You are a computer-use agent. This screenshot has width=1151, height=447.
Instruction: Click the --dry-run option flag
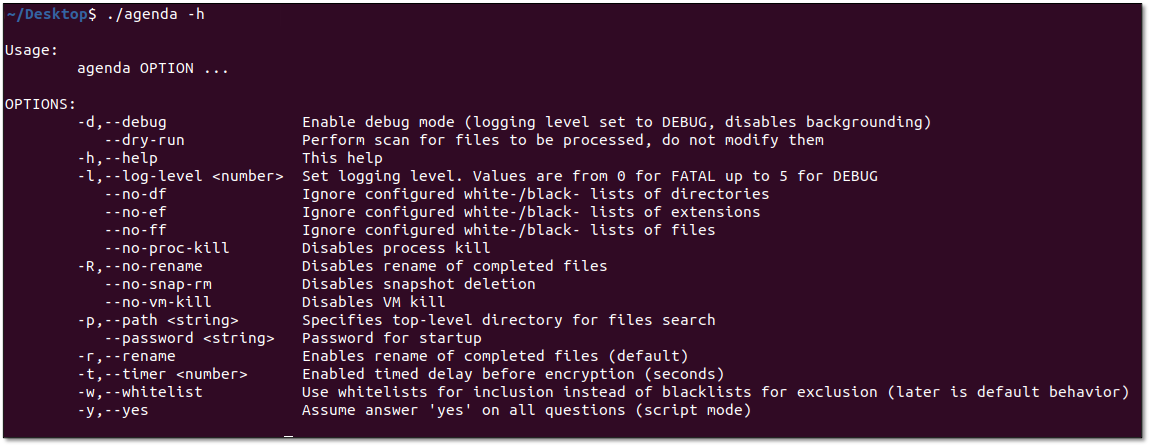click(144, 140)
